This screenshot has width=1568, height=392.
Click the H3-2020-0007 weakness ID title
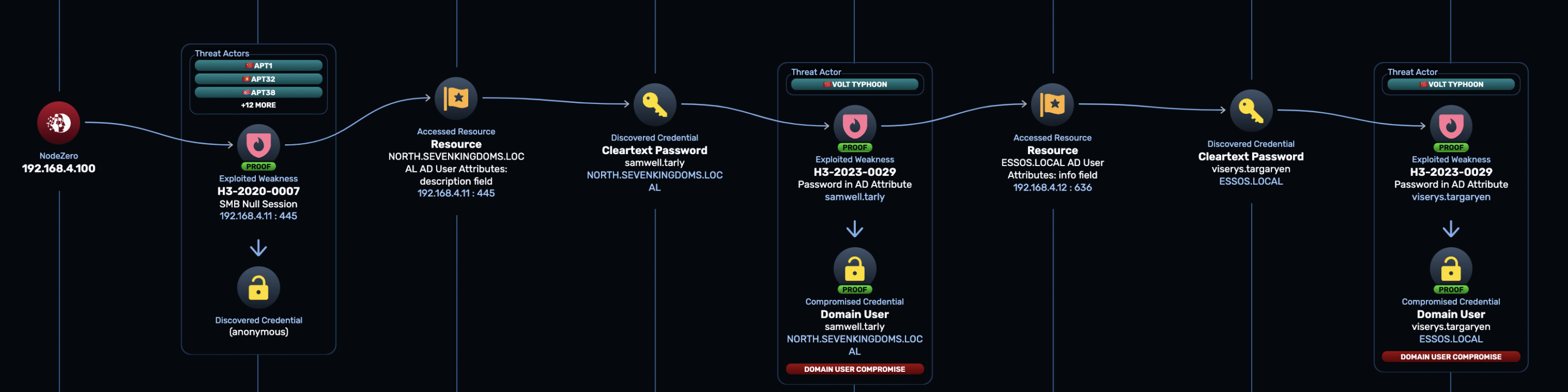[x=258, y=191]
